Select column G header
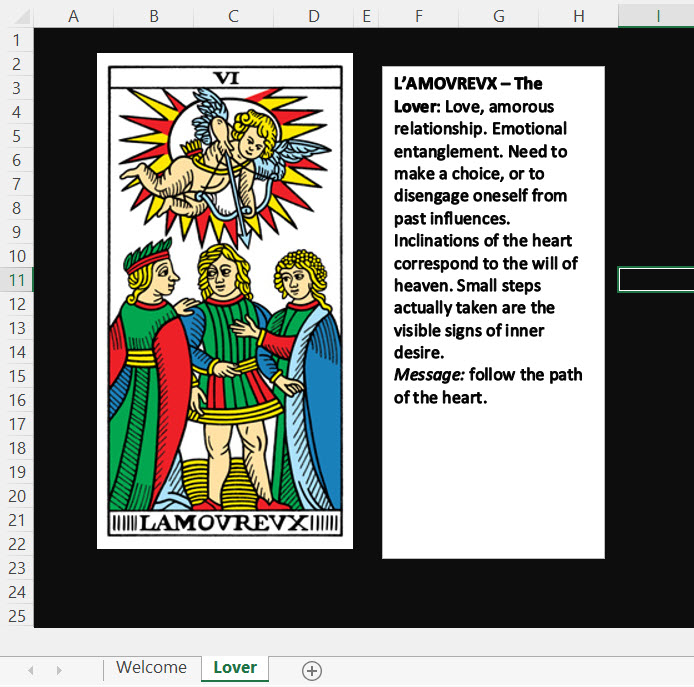 tap(499, 16)
